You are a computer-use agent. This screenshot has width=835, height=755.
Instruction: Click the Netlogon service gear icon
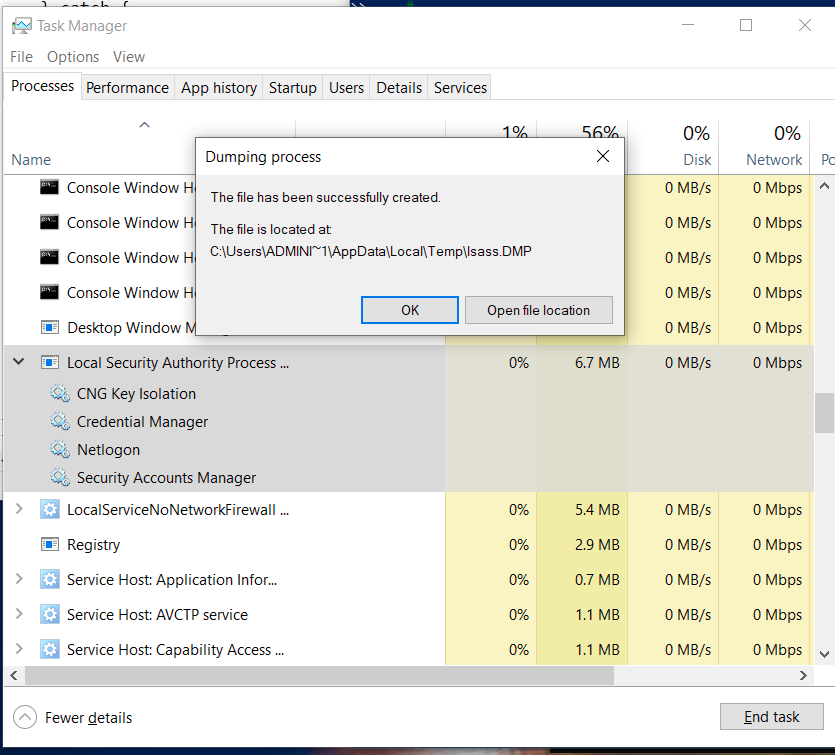coord(60,449)
